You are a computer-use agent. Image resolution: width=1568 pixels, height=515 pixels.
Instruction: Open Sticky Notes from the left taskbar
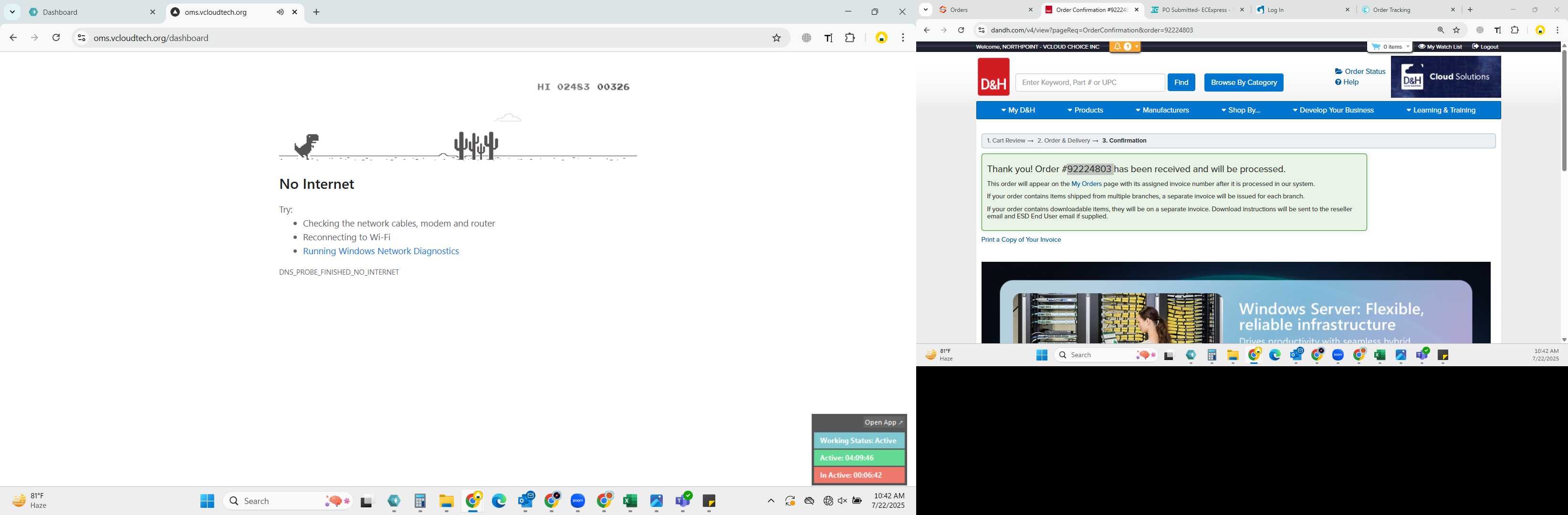click(x=709, y=501)
